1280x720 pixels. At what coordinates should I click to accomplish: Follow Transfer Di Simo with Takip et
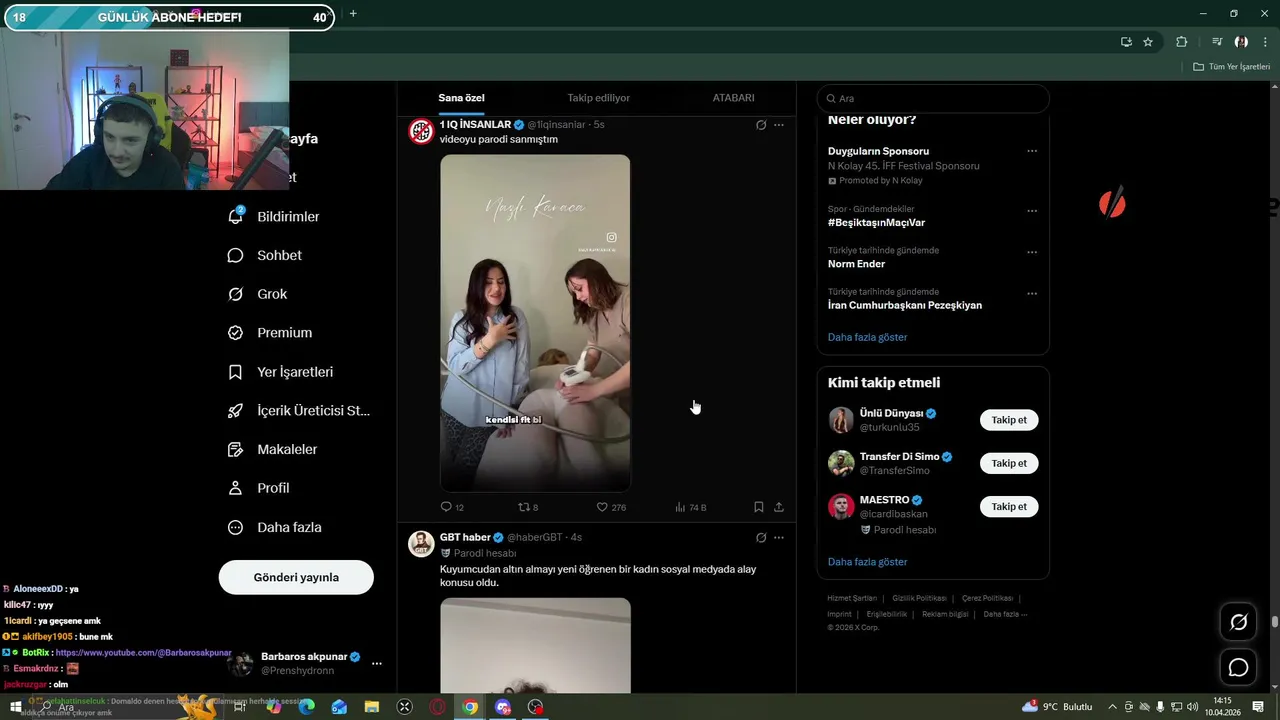pos(1009,463)
